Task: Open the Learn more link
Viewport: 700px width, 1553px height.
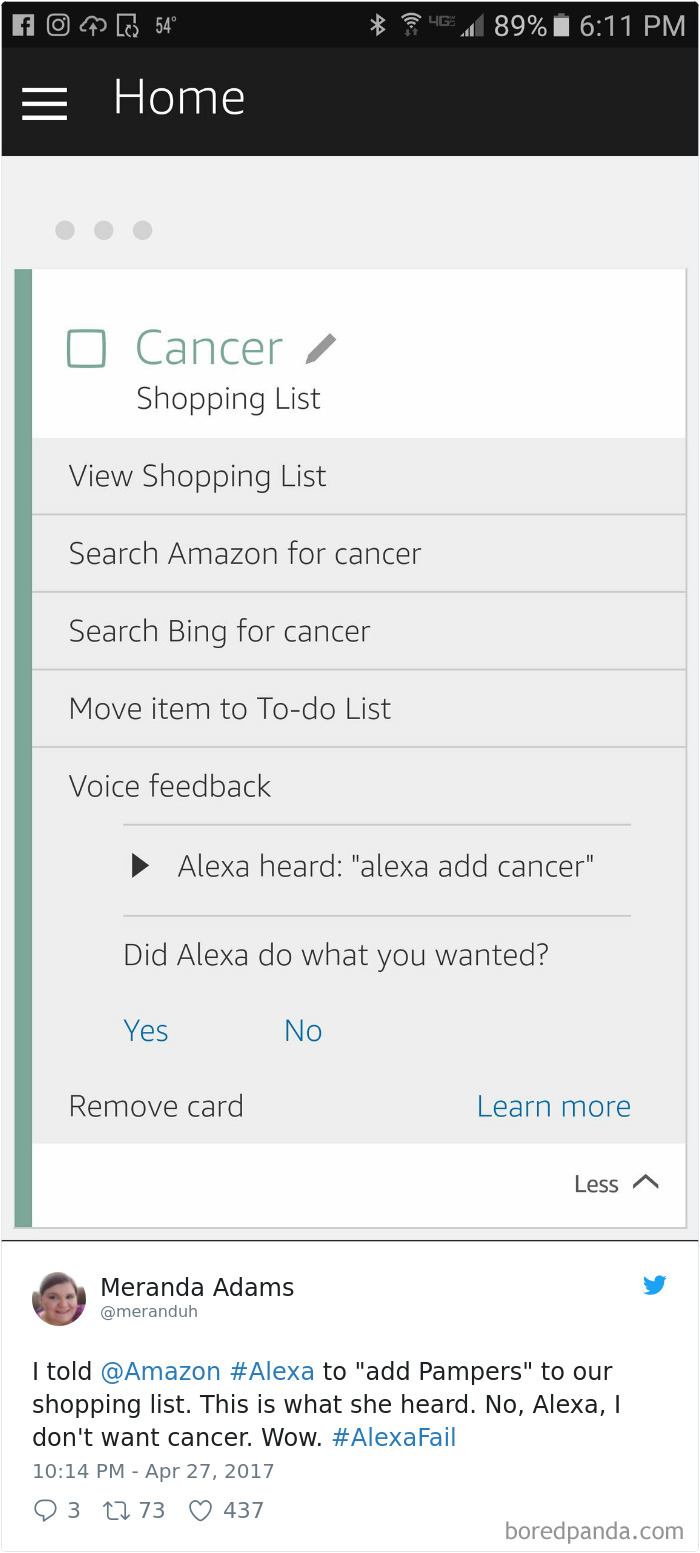Action: click(x=553, y=1106)
